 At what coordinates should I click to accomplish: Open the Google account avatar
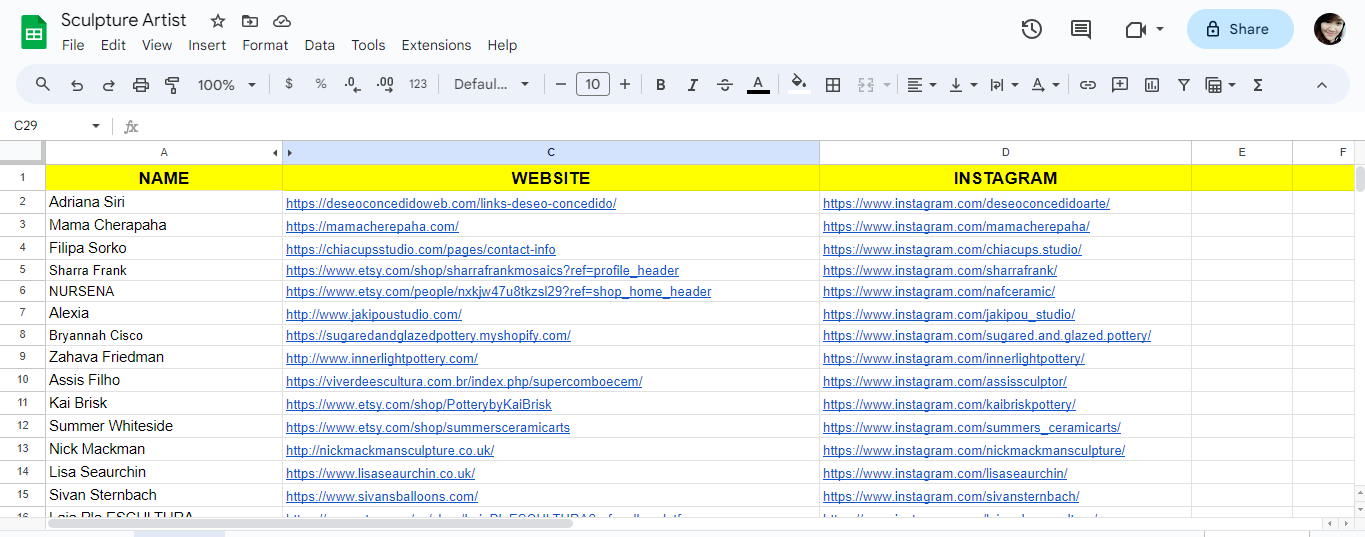1330,29
